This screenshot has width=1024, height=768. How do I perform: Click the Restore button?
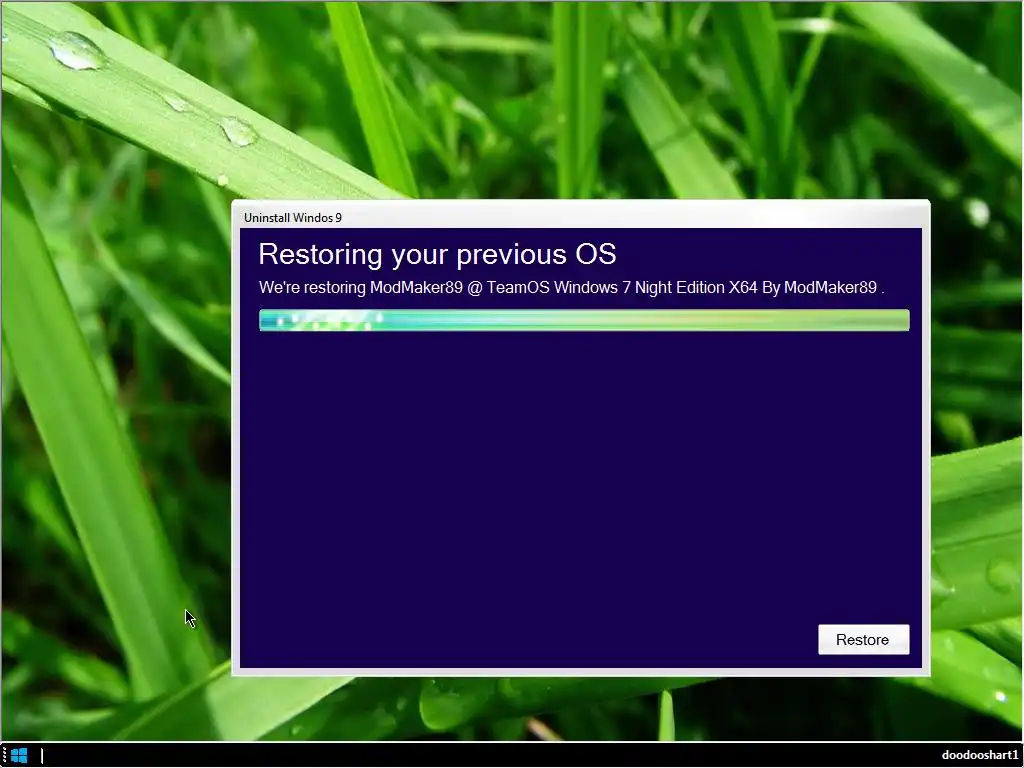[863, 639]
